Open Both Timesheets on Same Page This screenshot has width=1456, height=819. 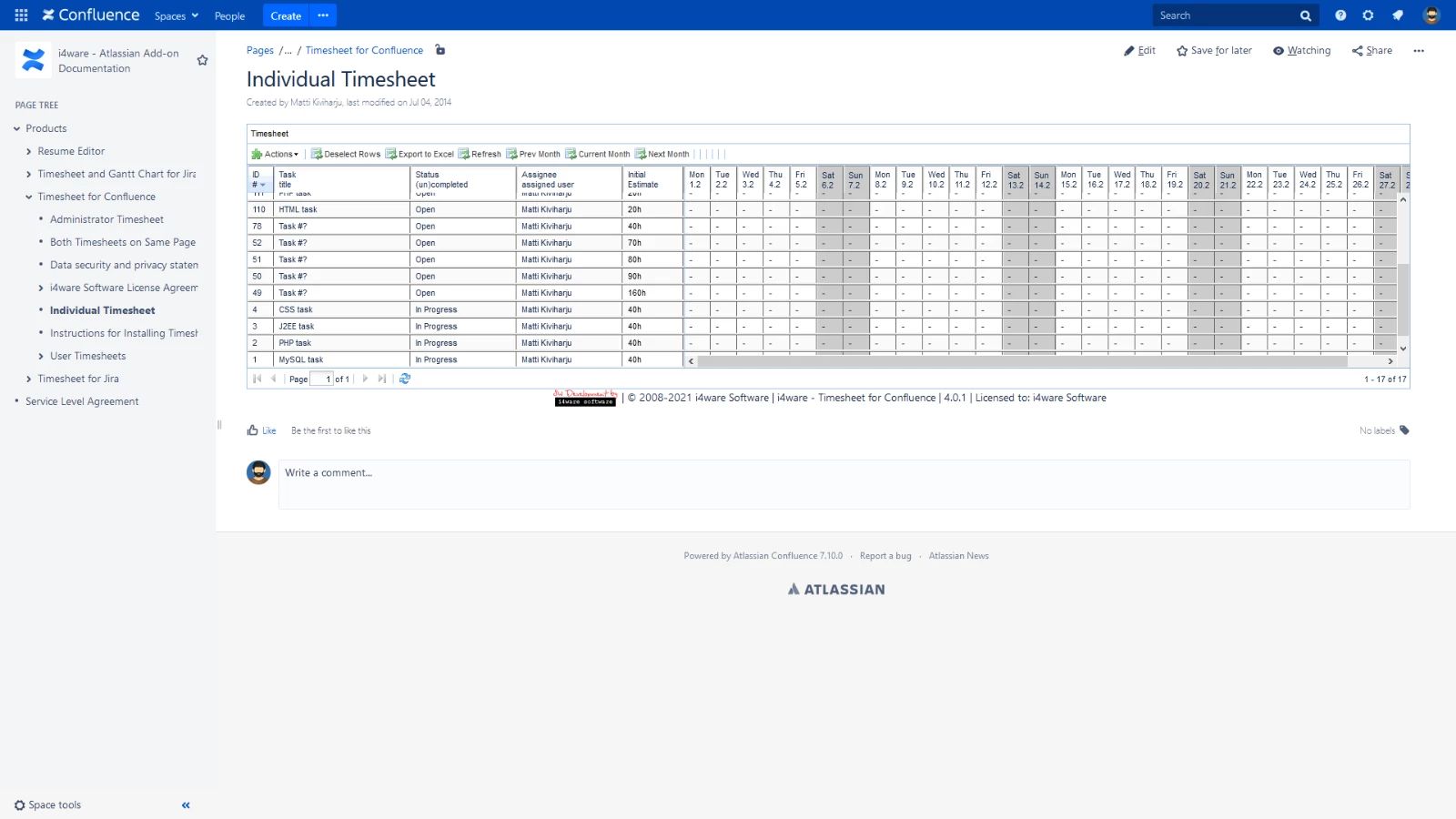click(123, 242)
